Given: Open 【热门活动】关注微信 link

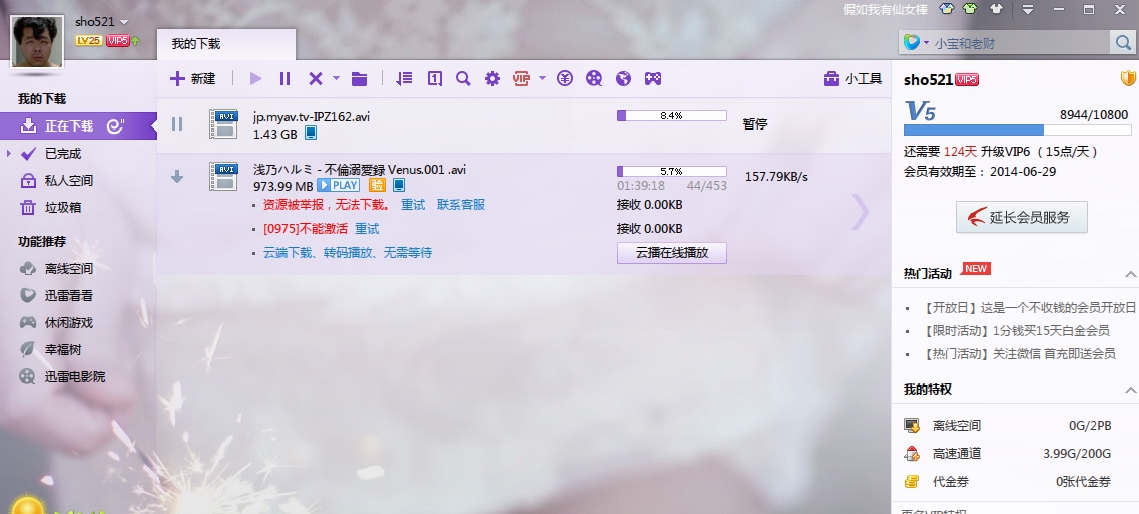Looking at the screenshot, I should click(x=1018, y=354).
